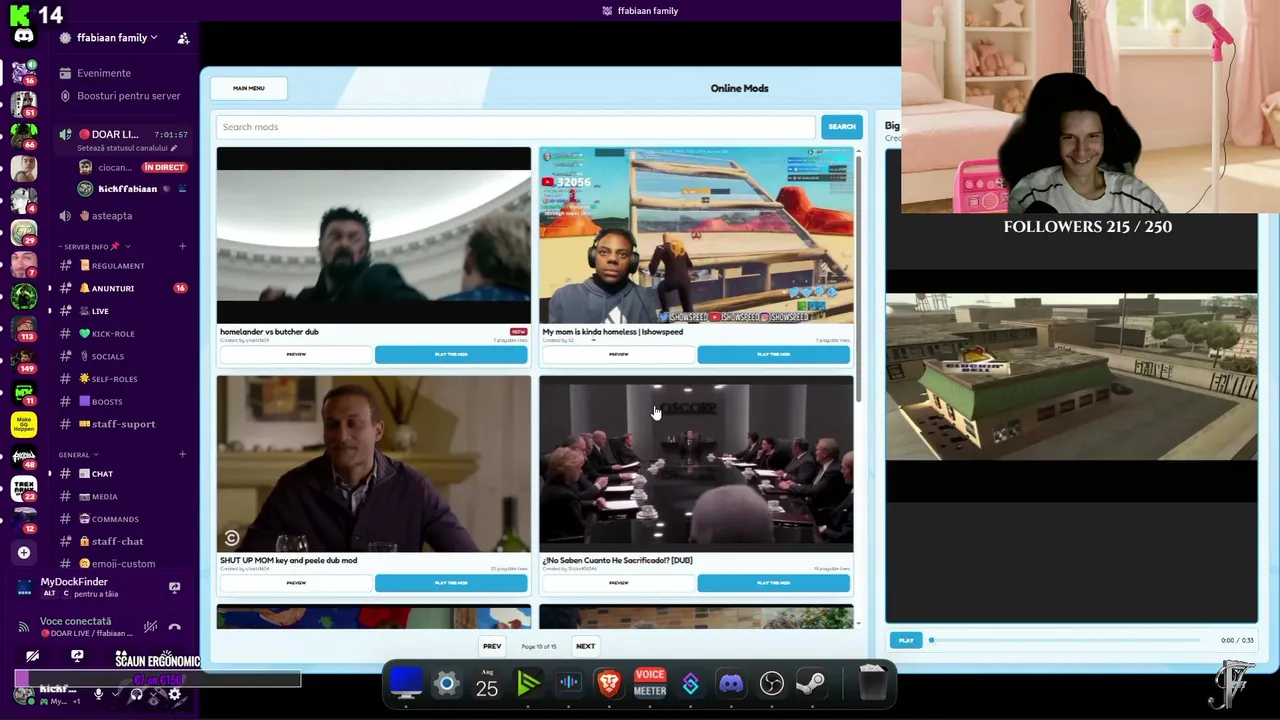Toggle headphones deafen

click(137, 693)
